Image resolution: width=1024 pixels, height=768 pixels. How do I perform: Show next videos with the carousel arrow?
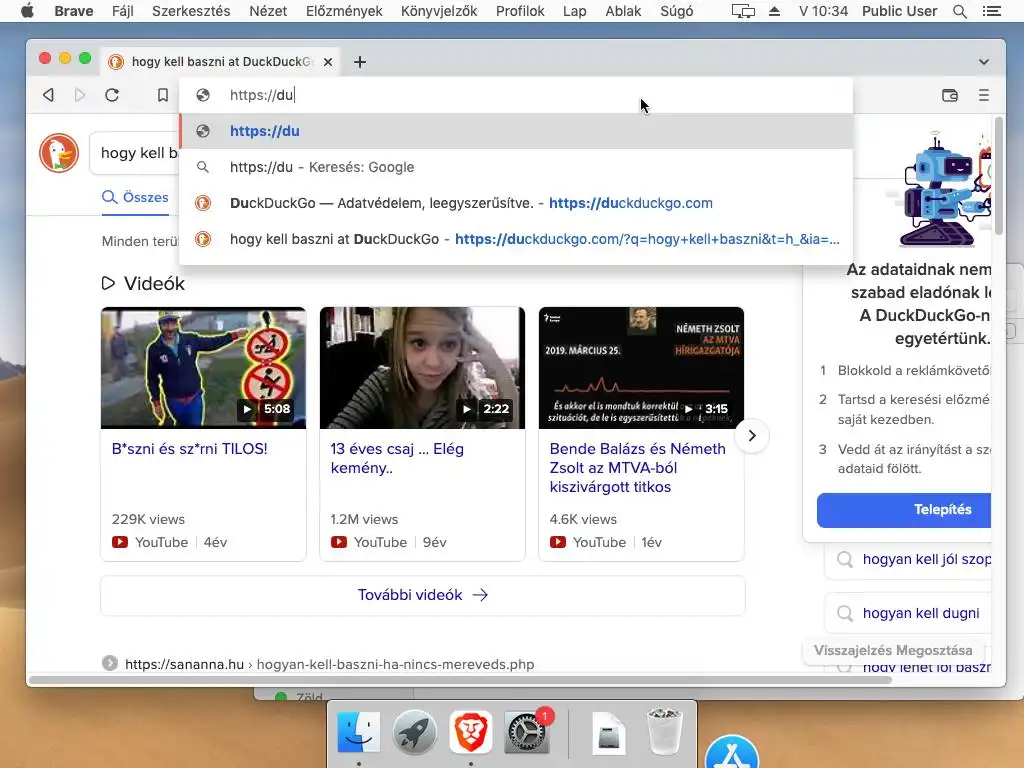[x=752, y=436]
